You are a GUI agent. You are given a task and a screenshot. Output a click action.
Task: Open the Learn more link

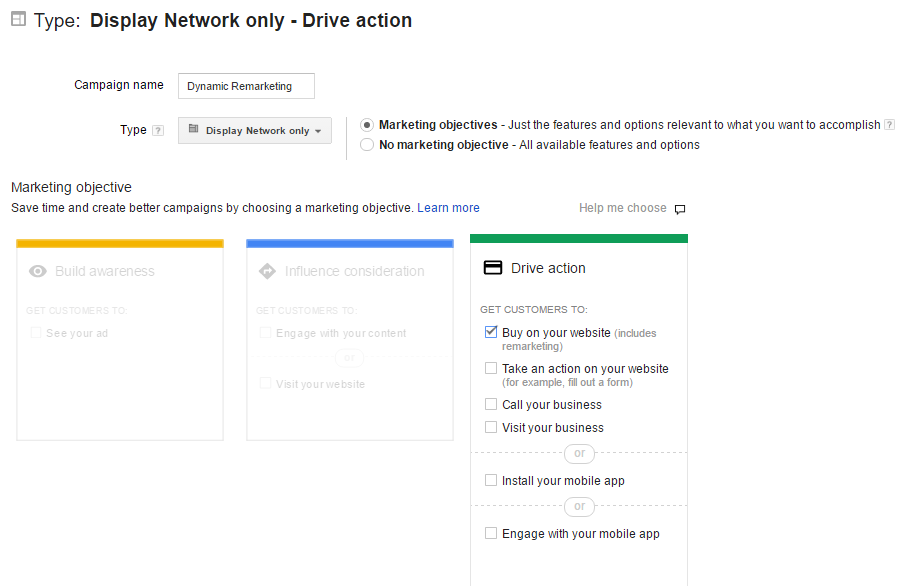click(448, 207)
